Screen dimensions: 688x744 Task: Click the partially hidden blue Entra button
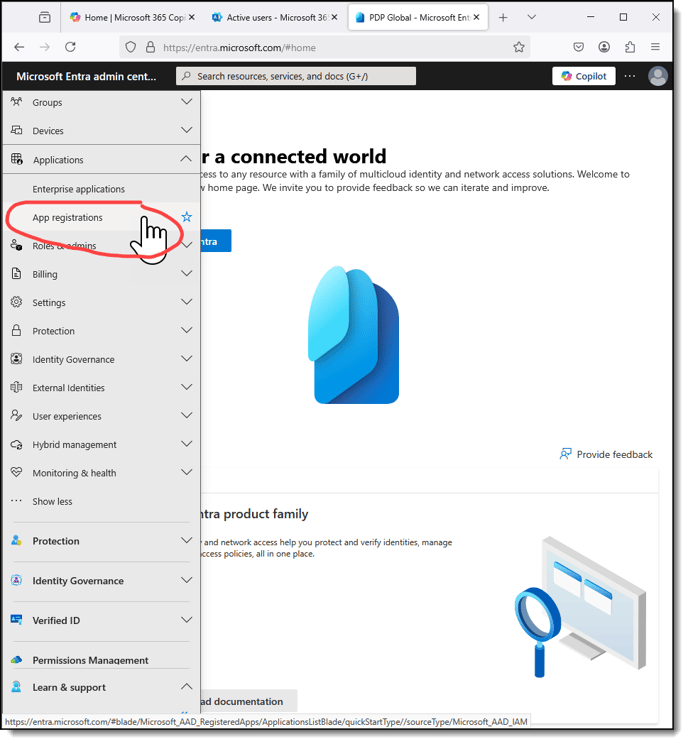[x=216, y=241]
